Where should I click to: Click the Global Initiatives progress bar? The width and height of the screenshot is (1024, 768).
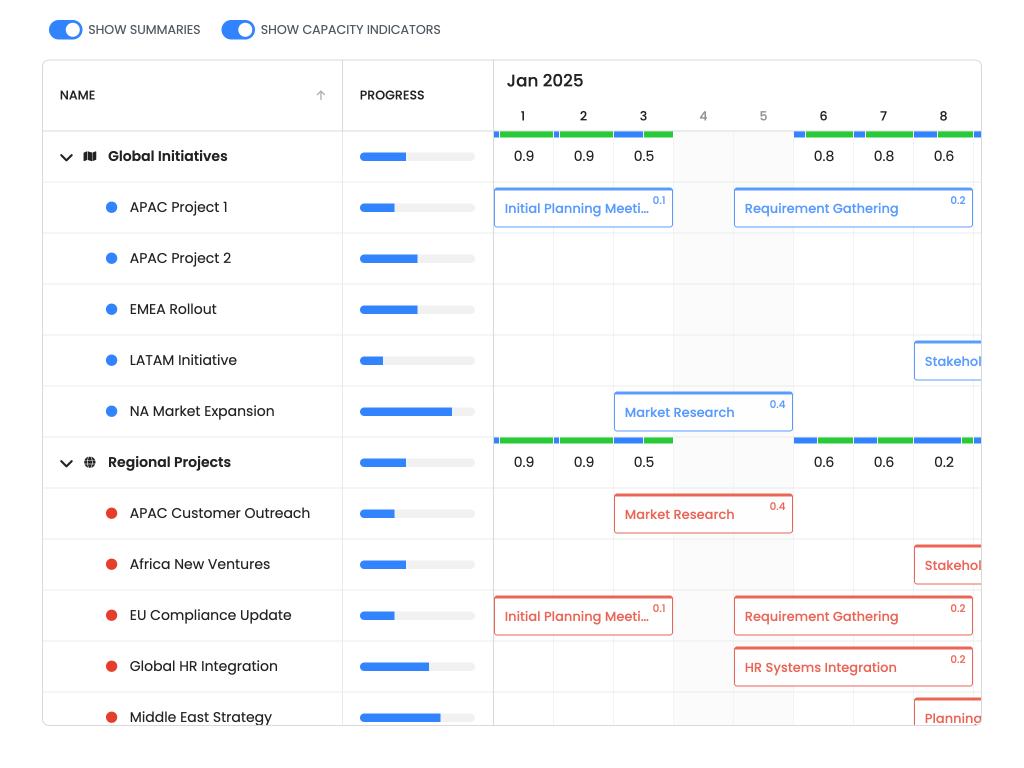tap(417, 157)
